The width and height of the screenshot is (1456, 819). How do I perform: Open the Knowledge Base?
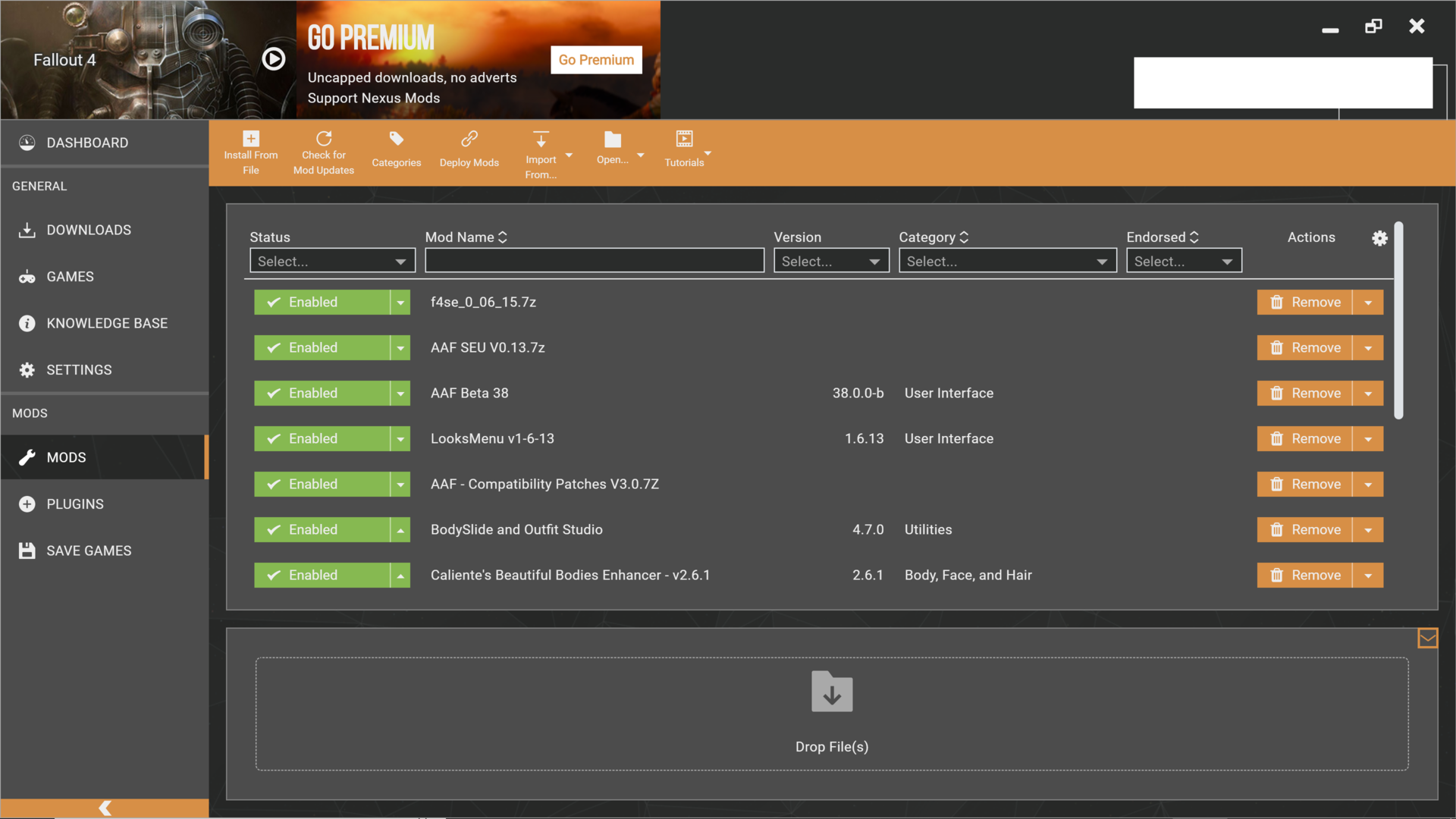point(105,323)
